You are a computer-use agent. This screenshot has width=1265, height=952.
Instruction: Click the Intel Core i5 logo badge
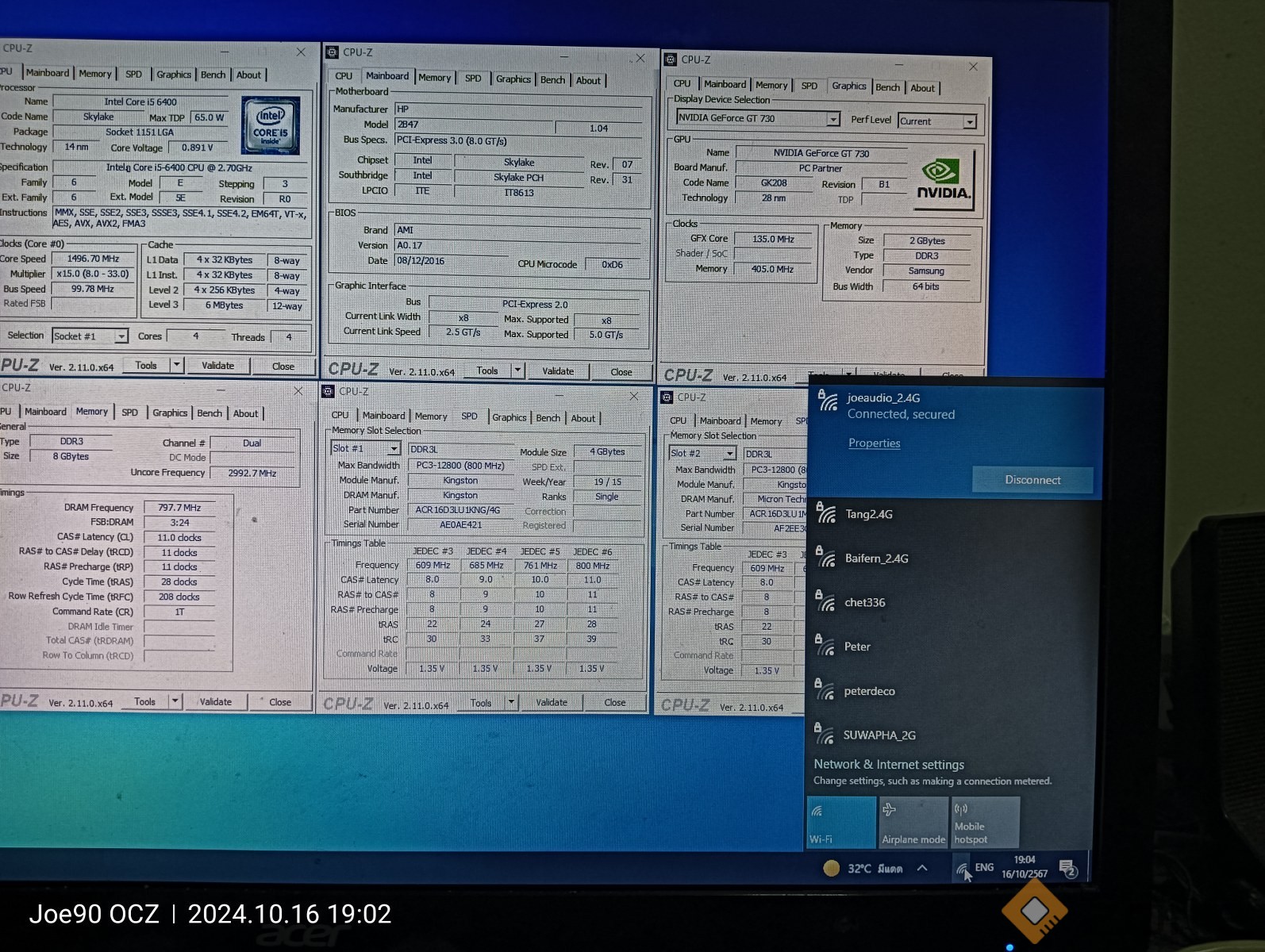[x=271, y=125]
